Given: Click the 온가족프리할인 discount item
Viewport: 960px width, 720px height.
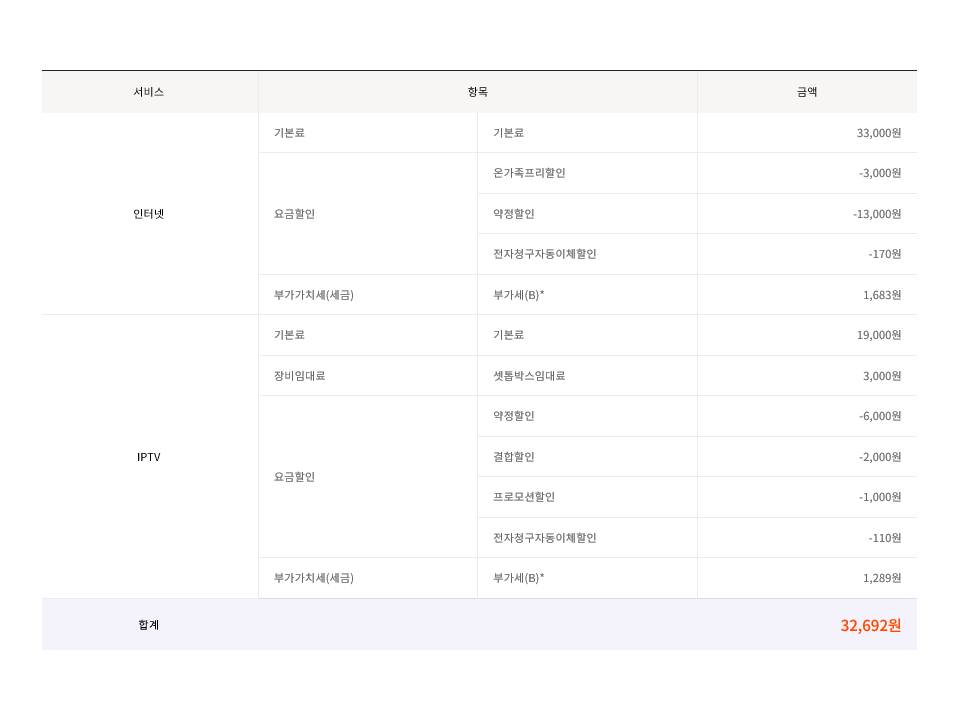Looking at the screenshot, I should pyautogui.click(x=529, y=173).
